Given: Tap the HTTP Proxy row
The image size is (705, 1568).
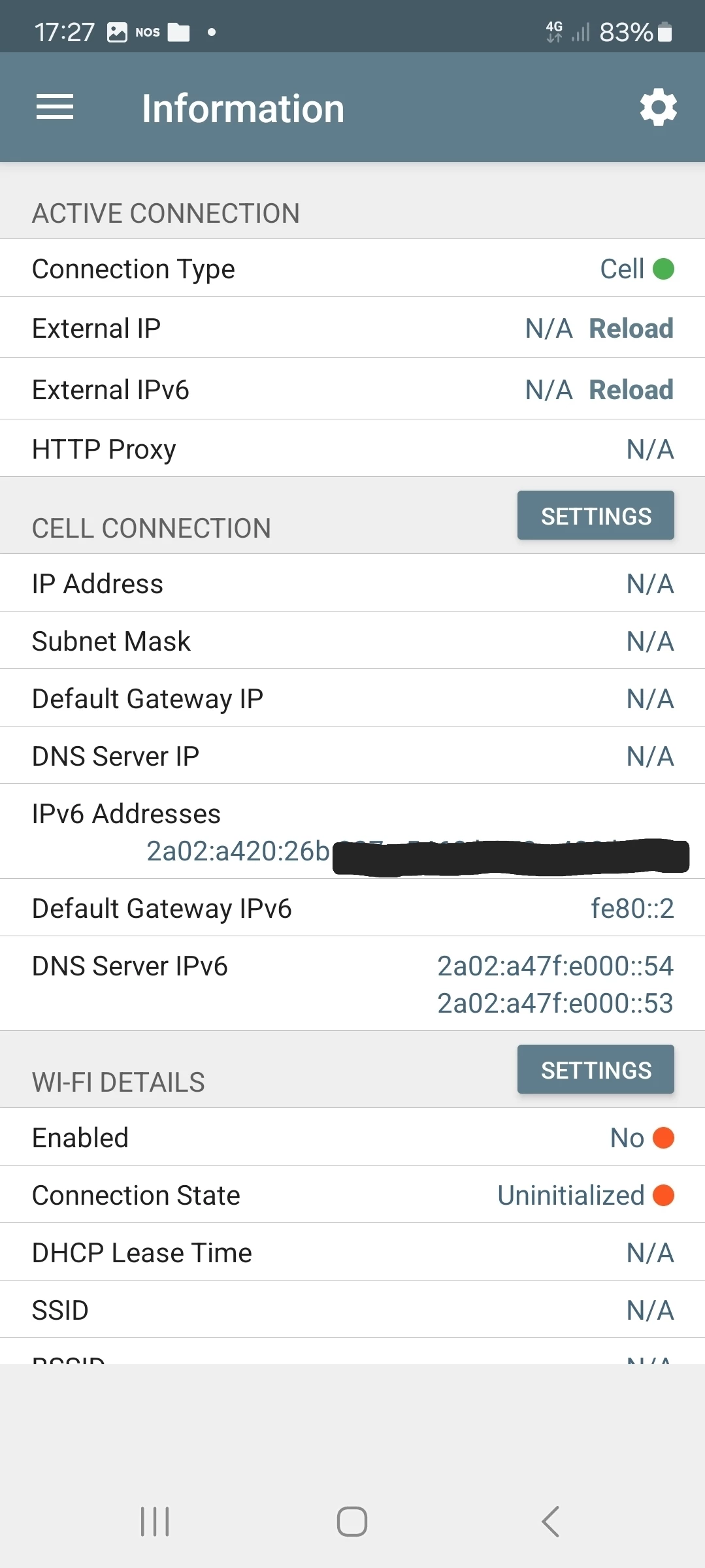Looking at the screenshot, I should (352, 449).
